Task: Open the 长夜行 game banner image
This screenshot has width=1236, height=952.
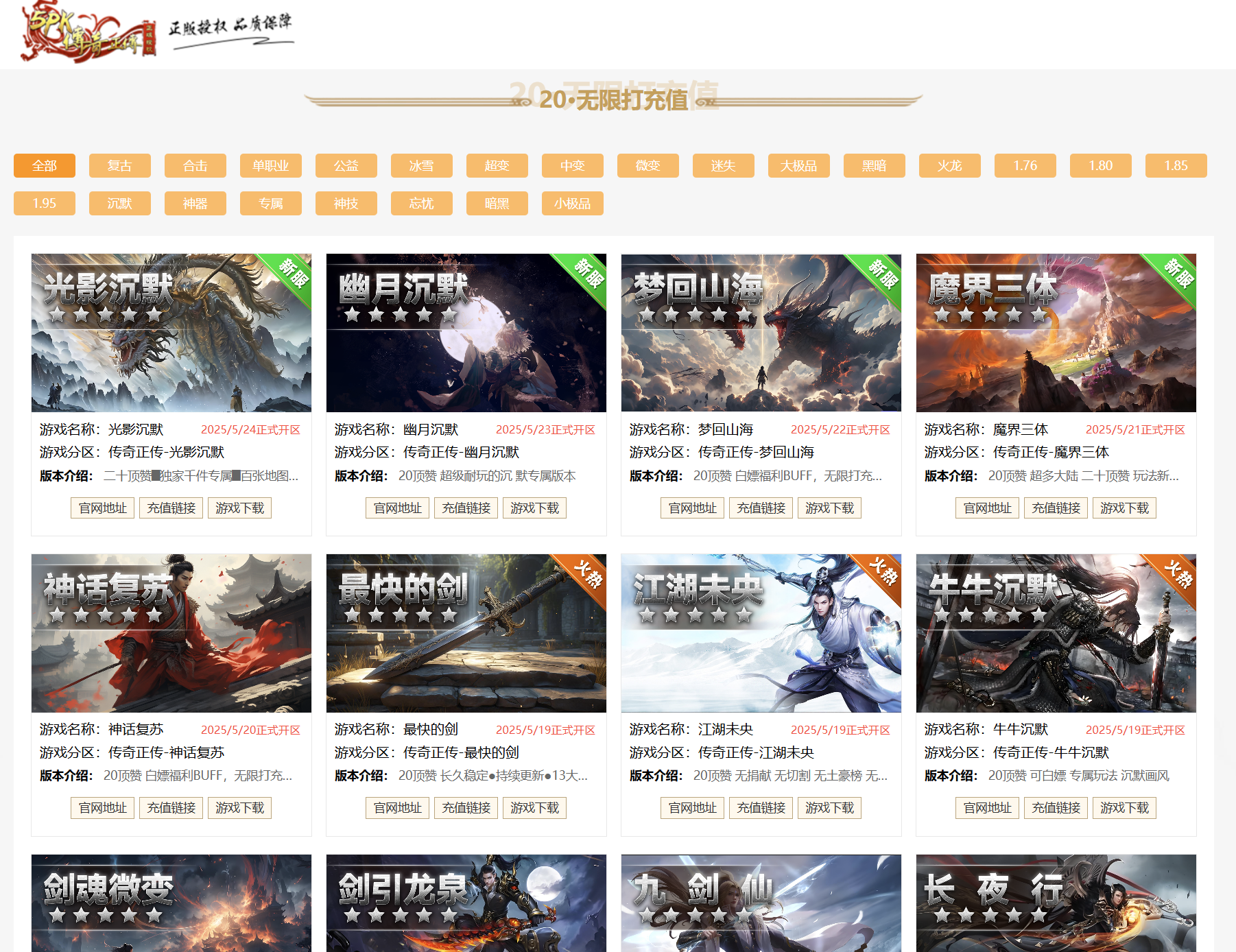Action: coord(1056,903)
